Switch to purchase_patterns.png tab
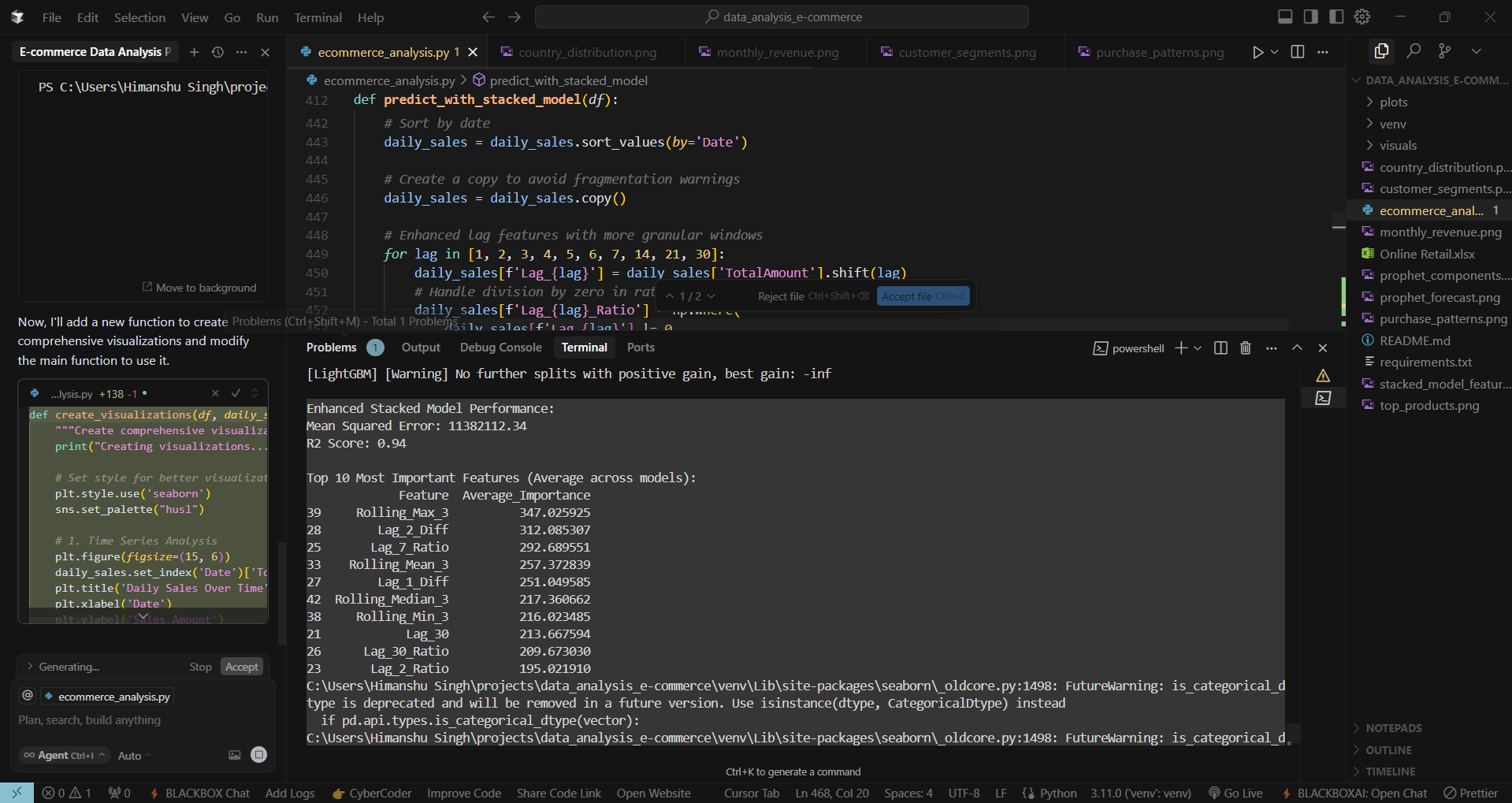Viewport: 1512px width, 803px height. (1160, 52)
